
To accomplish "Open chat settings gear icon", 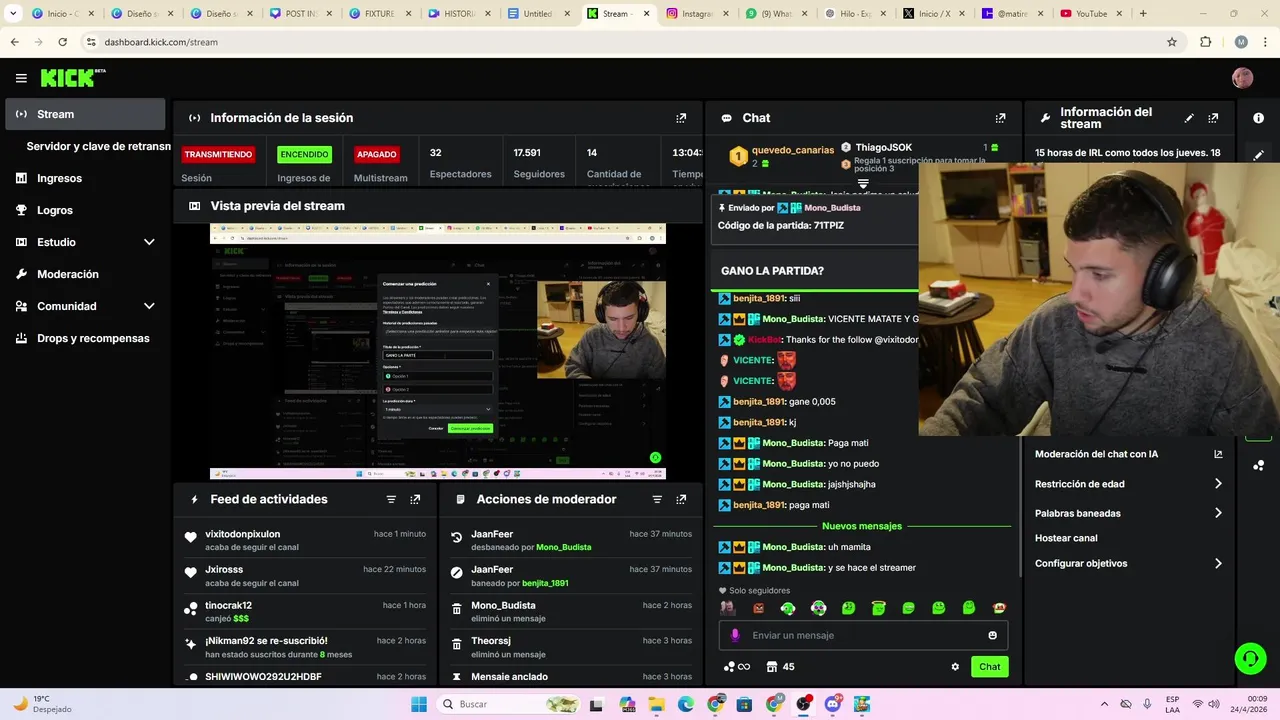I will (x=955, y=667).
